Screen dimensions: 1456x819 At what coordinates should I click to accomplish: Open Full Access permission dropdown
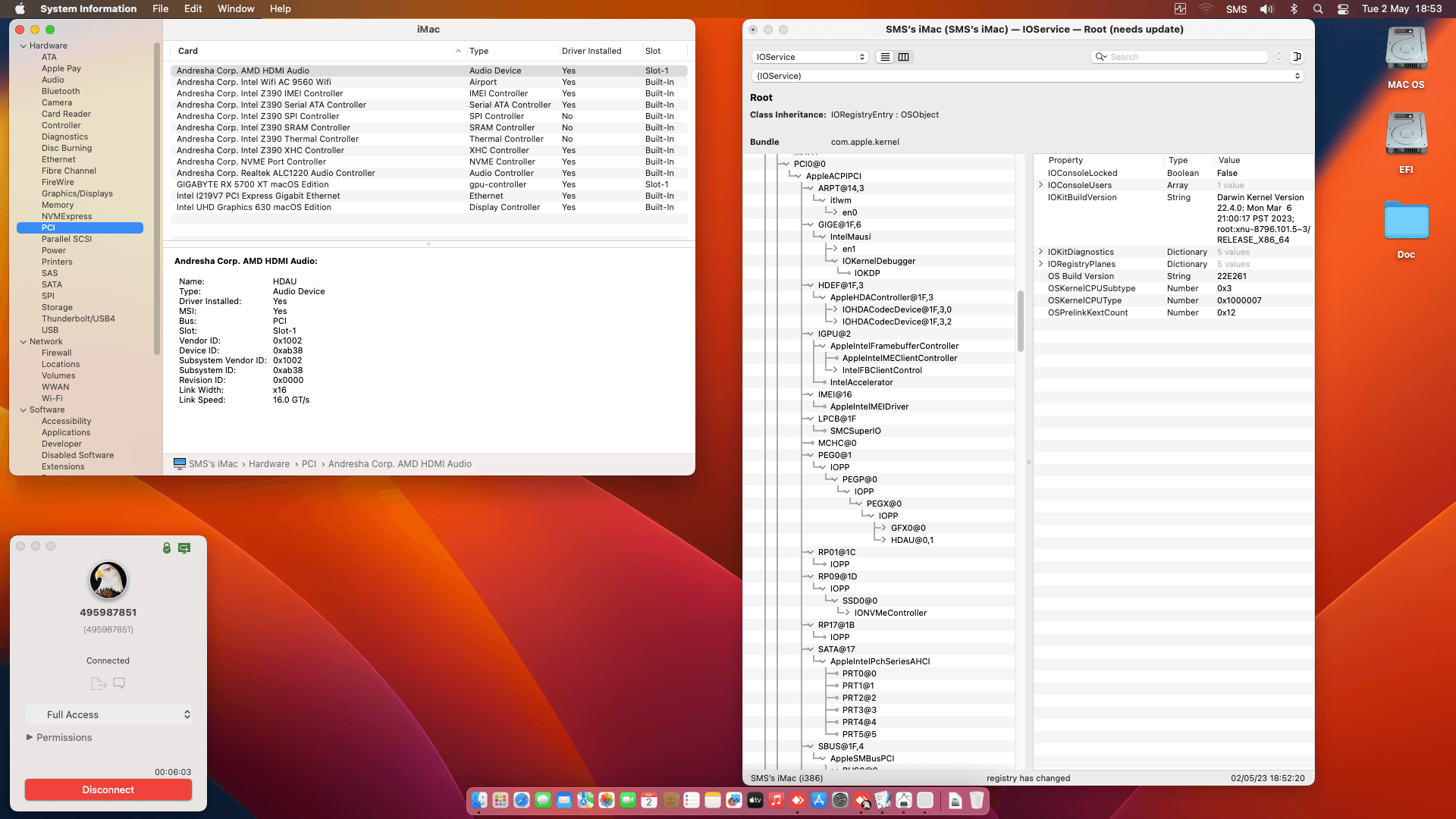click(108, 714)
